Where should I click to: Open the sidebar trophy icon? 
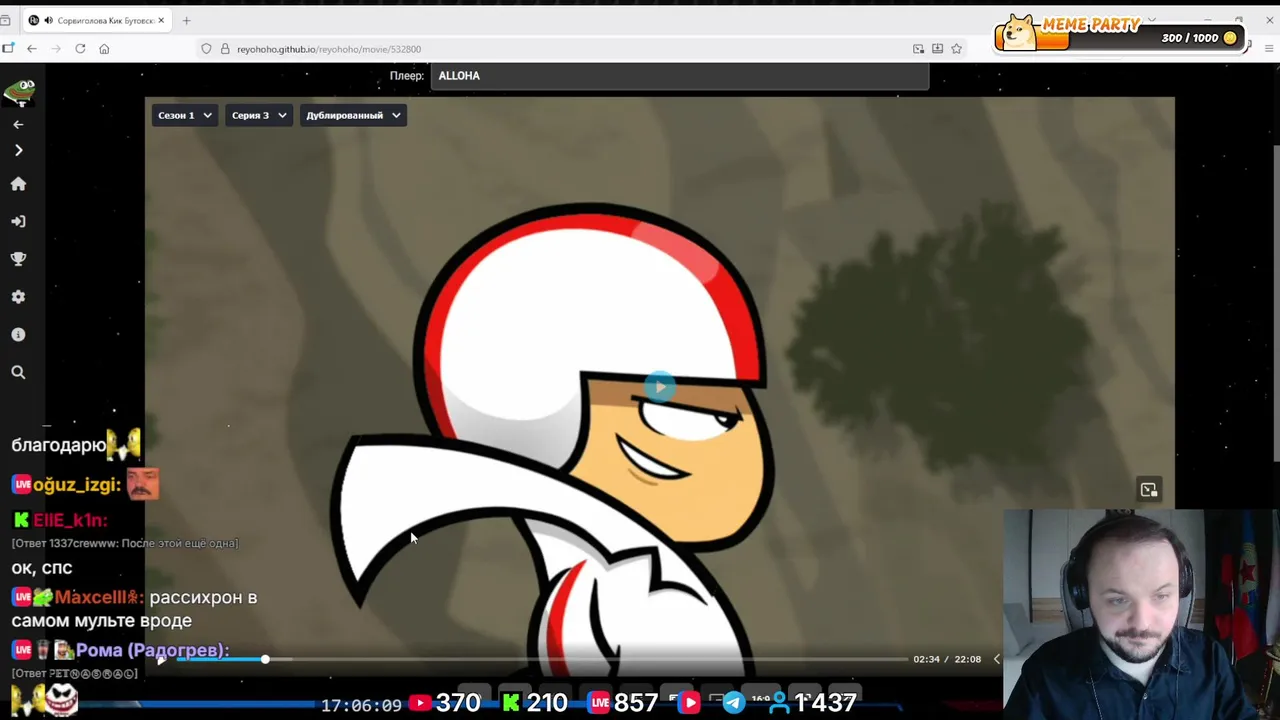(18, 259)
